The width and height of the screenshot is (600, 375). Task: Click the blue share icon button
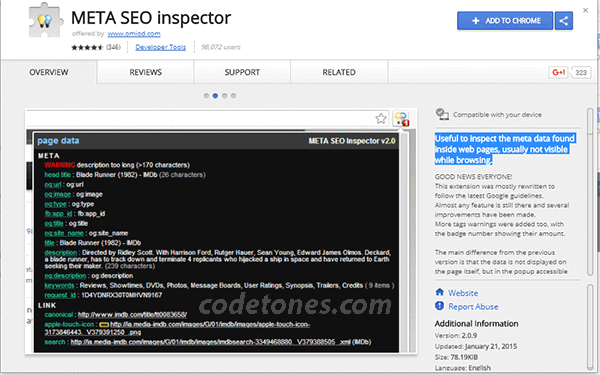pos(563,21)
